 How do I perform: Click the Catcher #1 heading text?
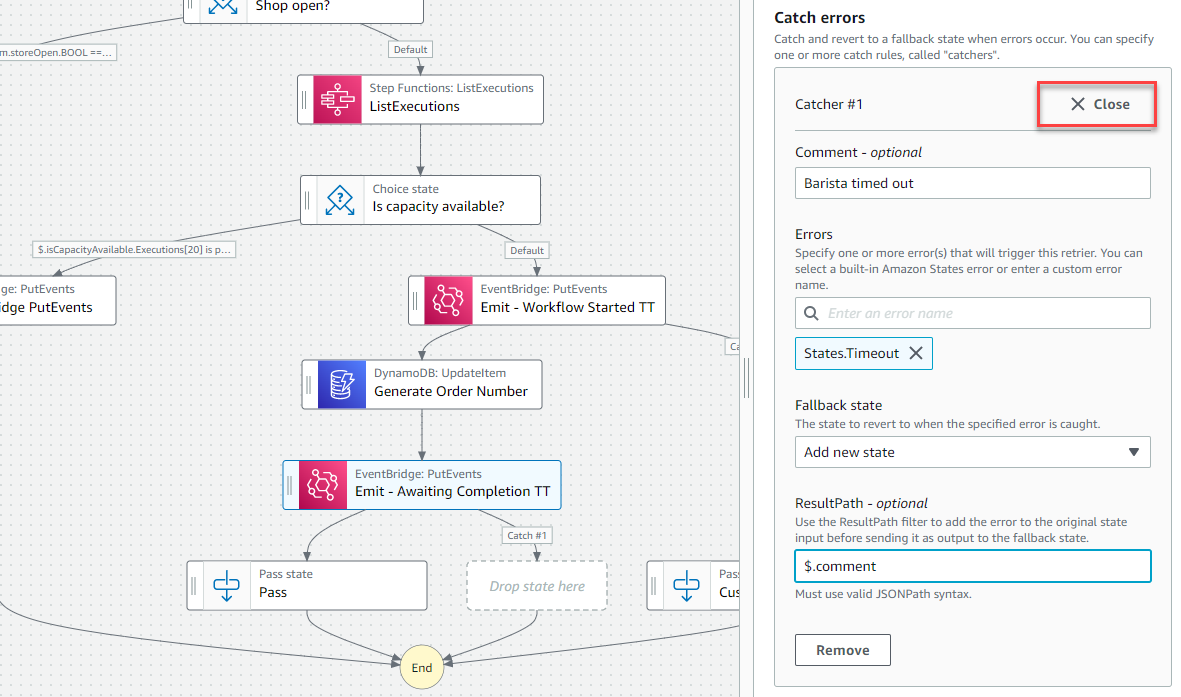tap(829, 104)
